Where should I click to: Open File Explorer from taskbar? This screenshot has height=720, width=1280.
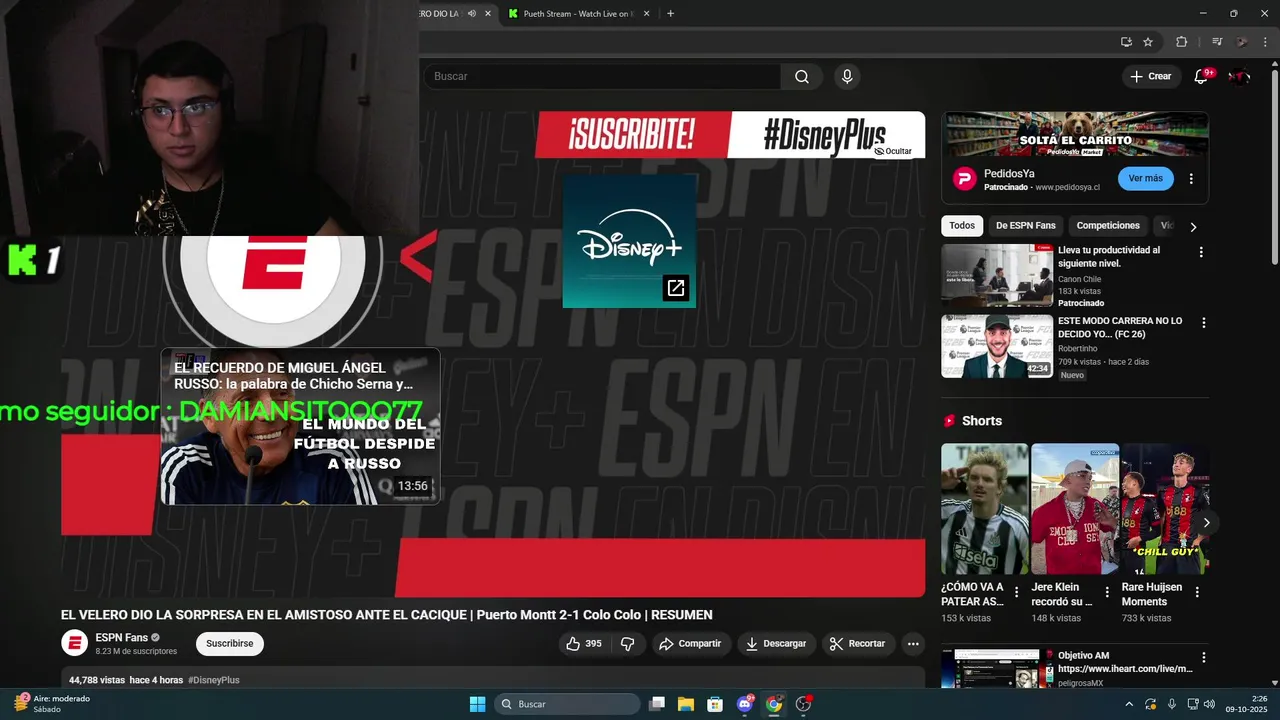coord(686,704)
